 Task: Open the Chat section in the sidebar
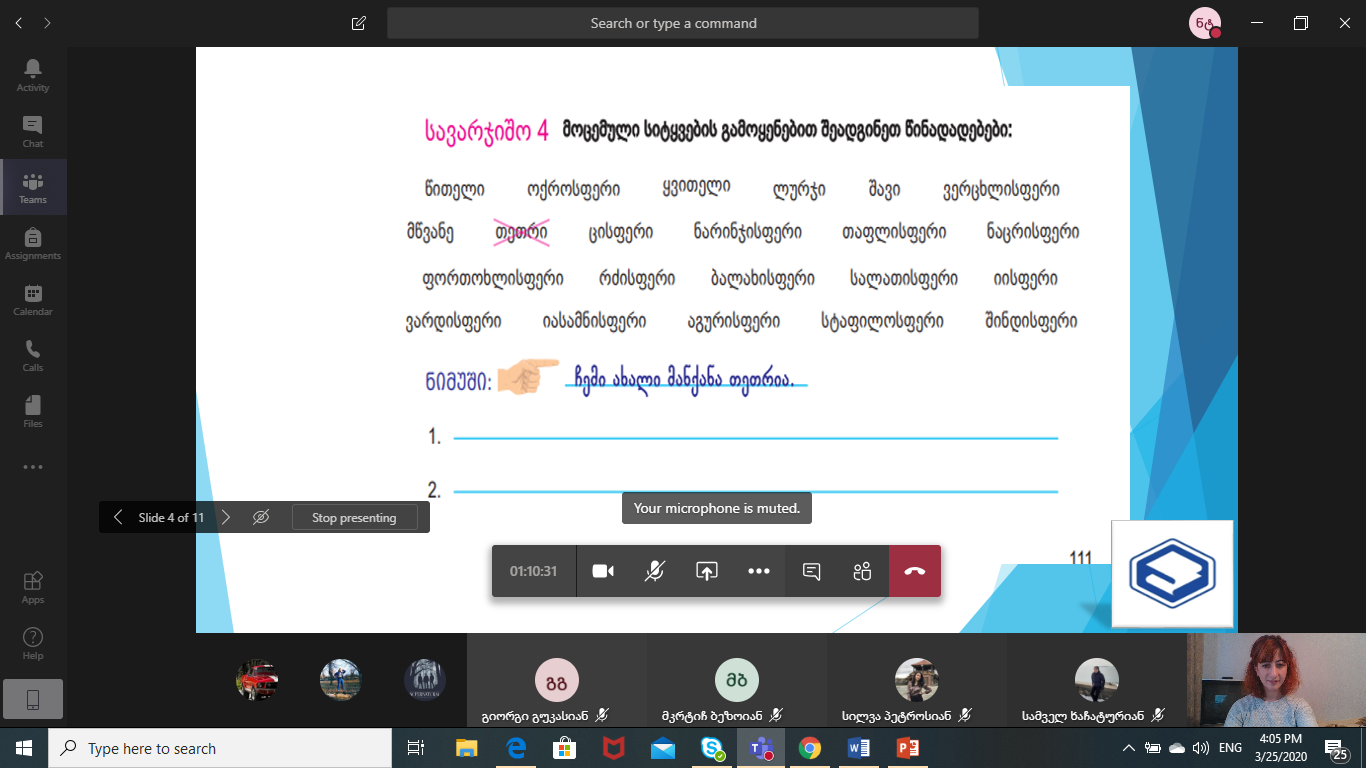(33, 131)
